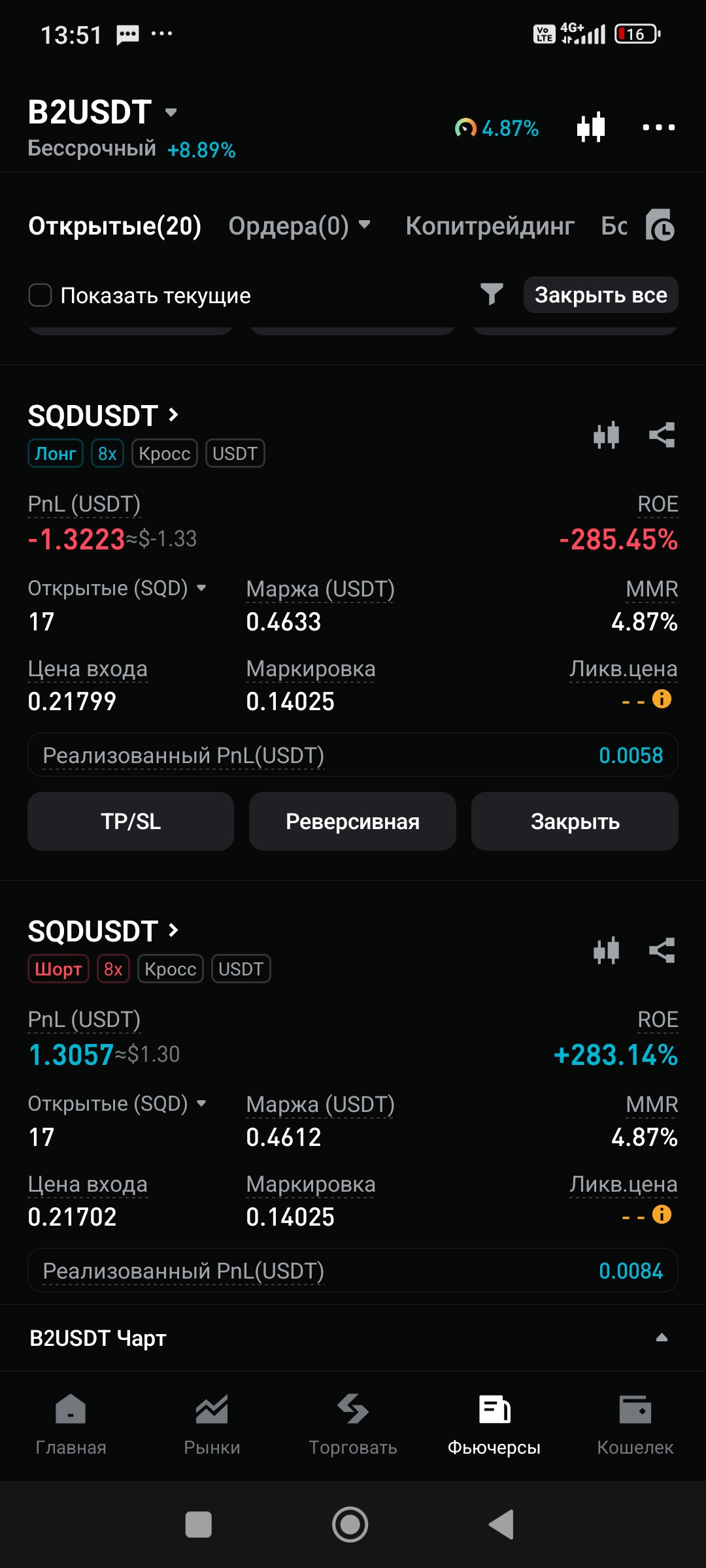Viewport: 706px width, 1568px height.
Task: Tap the 4.87% margin ratio gauge
Action: tap(497, 128)
